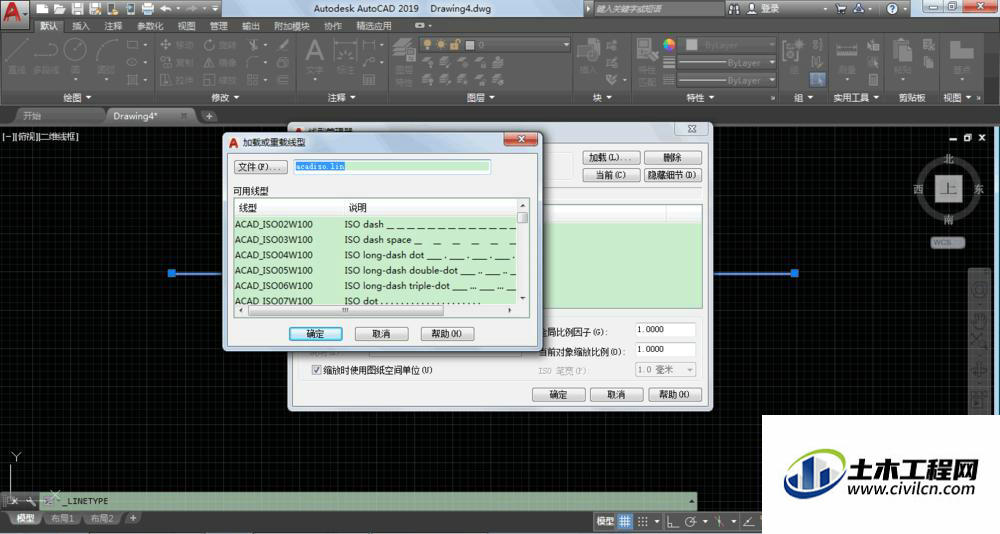
Task: Click 文件(F)... button in load linetype dialog
Action: point(260,167)
